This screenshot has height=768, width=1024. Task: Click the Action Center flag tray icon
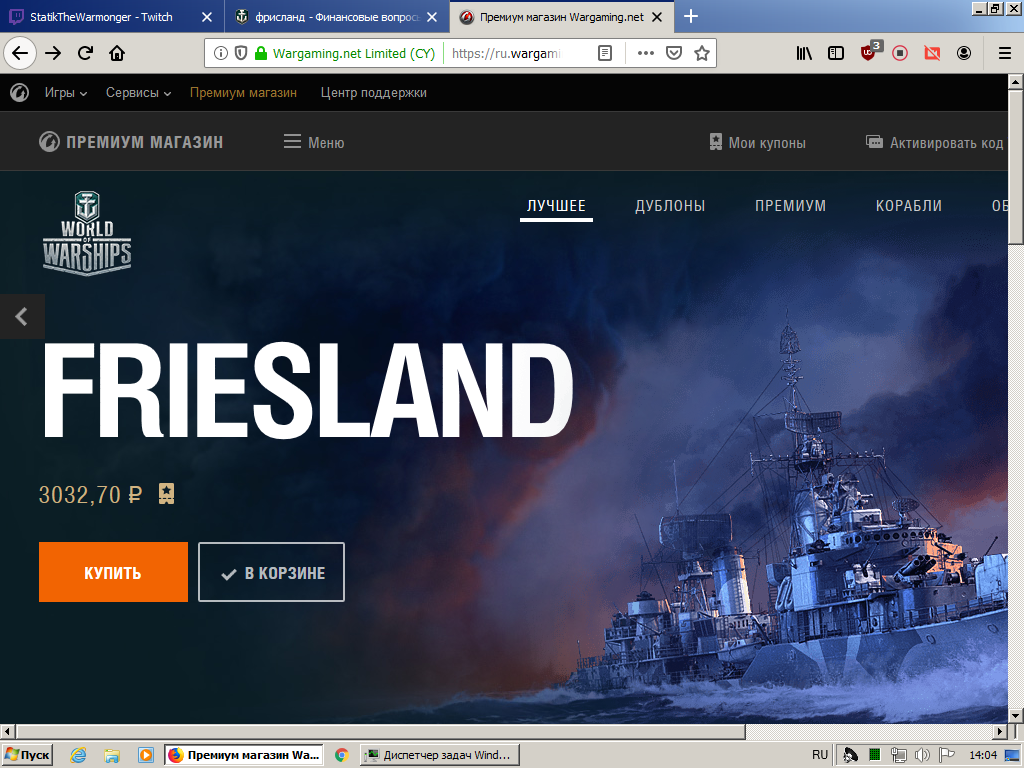(x=946, y=755)
